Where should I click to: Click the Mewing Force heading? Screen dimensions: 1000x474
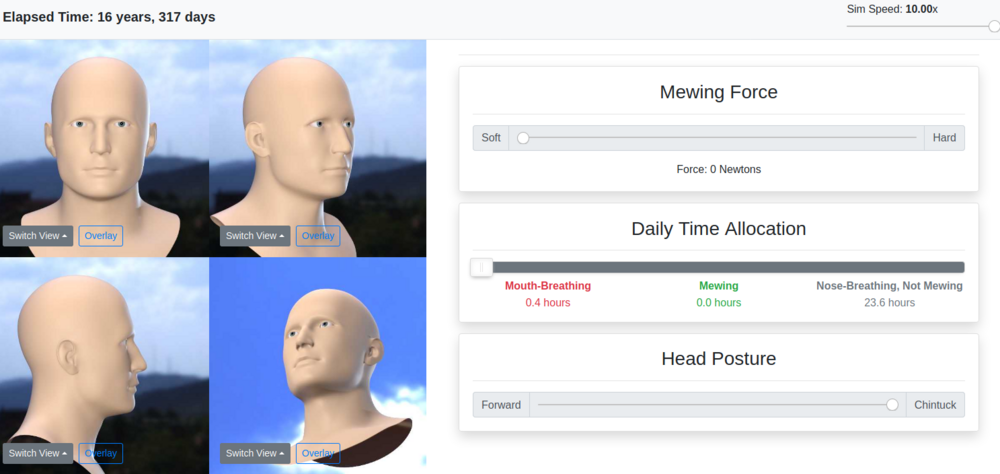[x=719, y=92]
